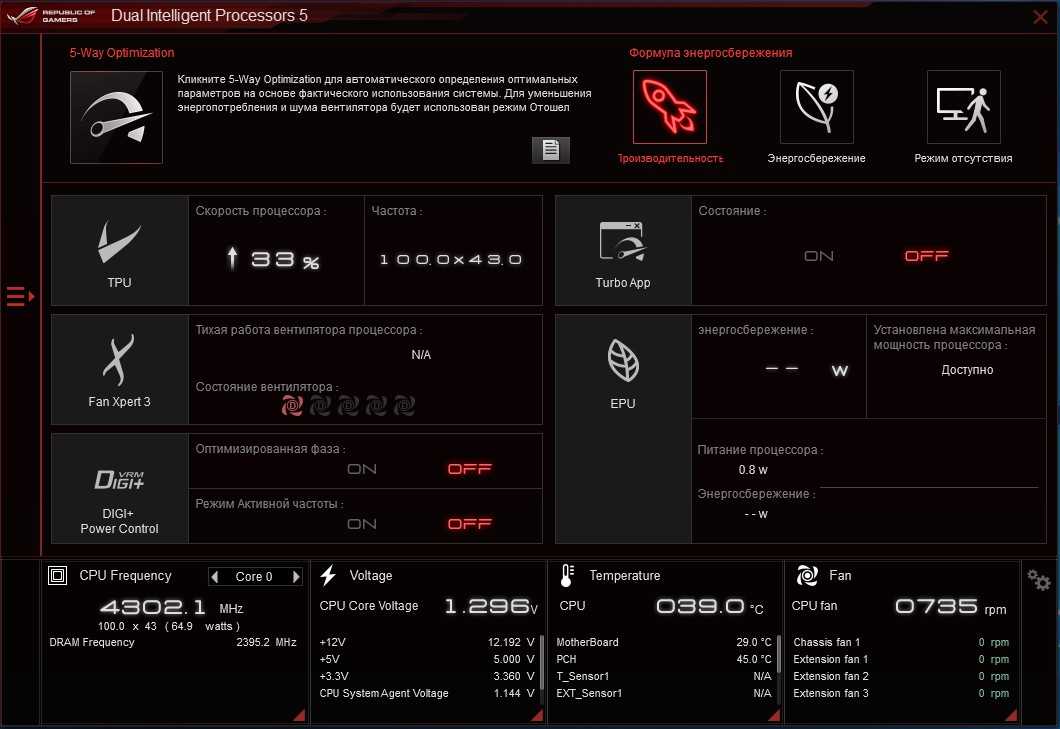Screen dimensions: 1060x729
Task: Select the Energy Saving leaf mode
Action: [x=816, y=107]
